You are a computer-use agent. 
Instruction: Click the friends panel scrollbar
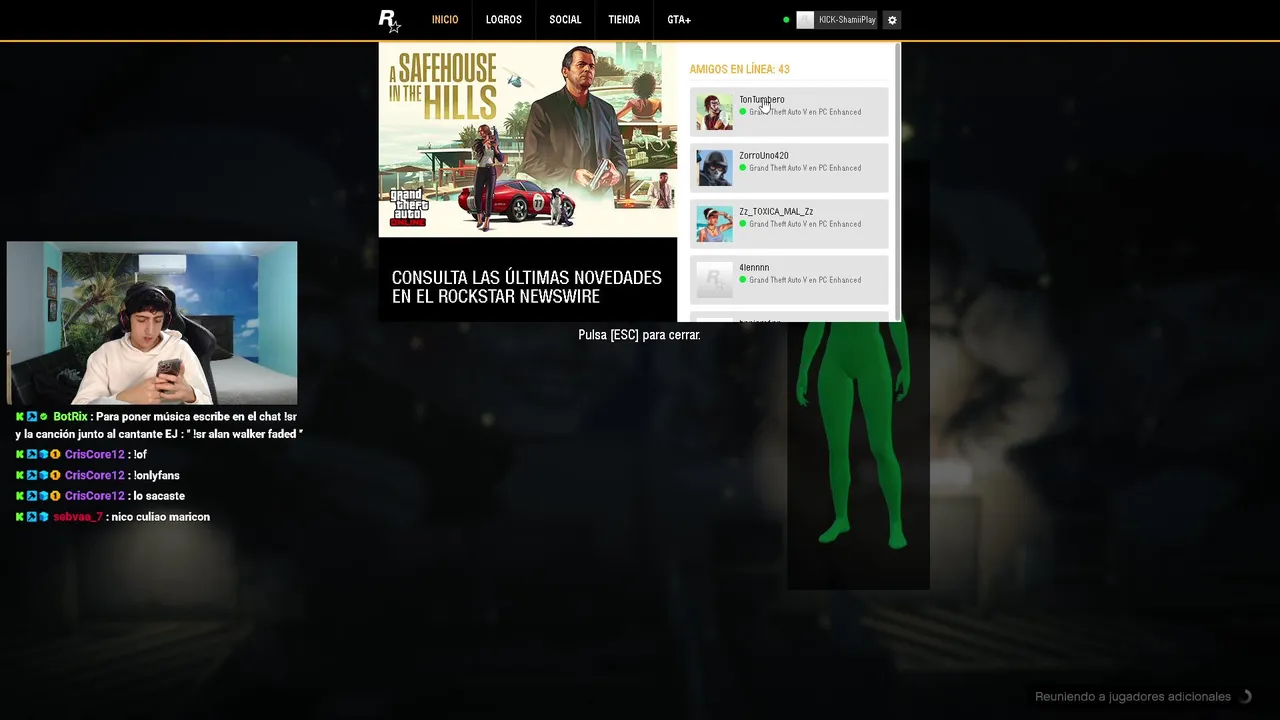point(898,180)
